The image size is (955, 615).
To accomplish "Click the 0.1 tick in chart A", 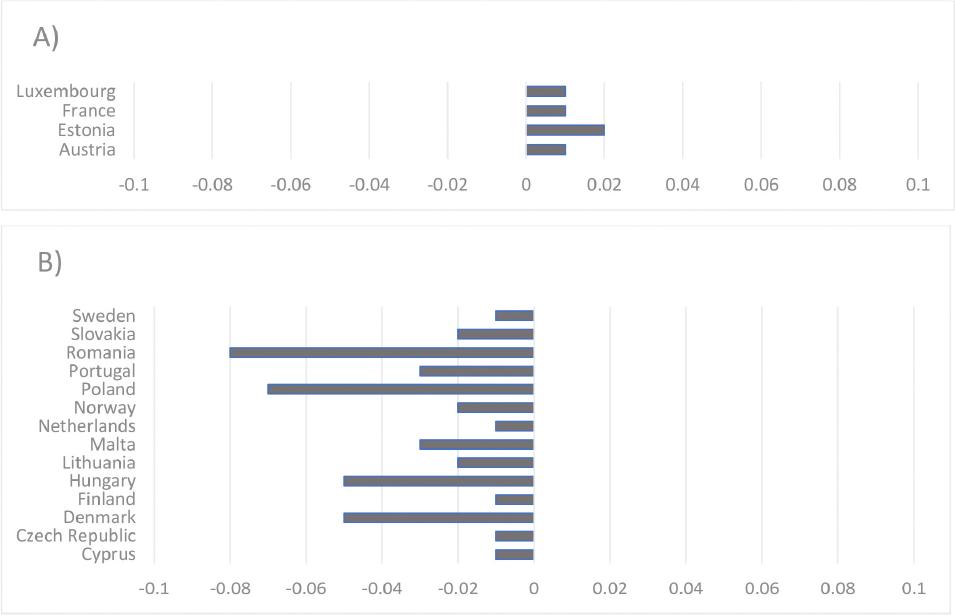I will 917,185.
